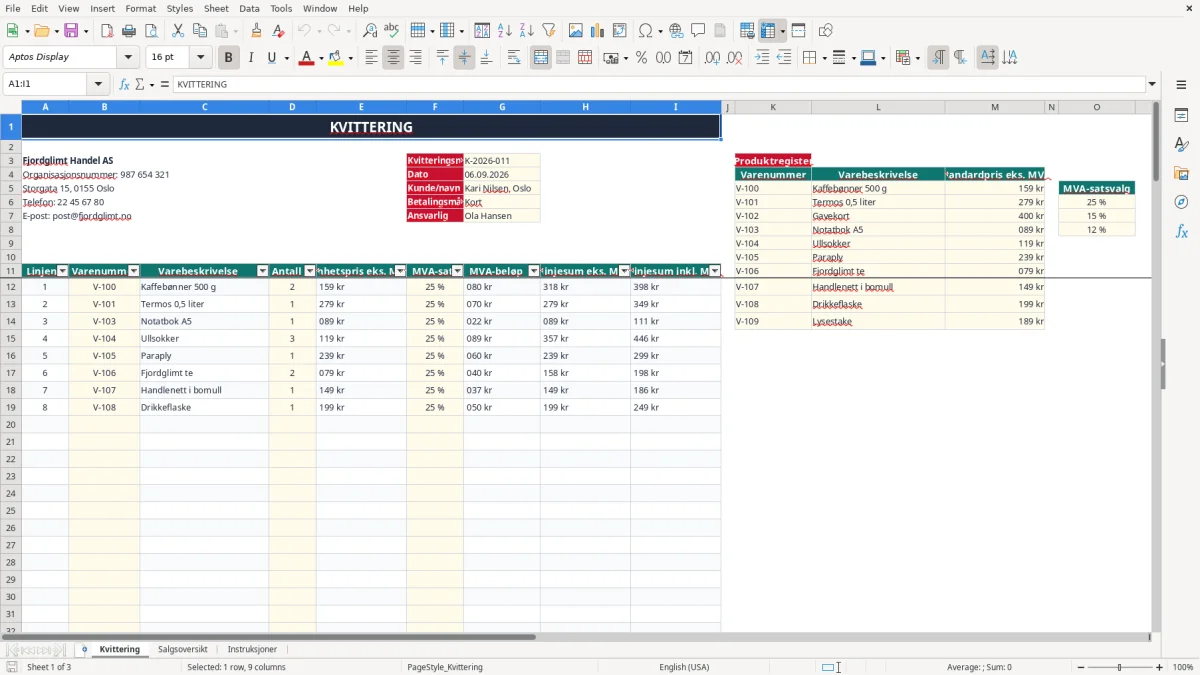The height and width of the screenshot is (675, 1200).
Task: Expand the Name Box dropdown
Action: tap(98, 84)
